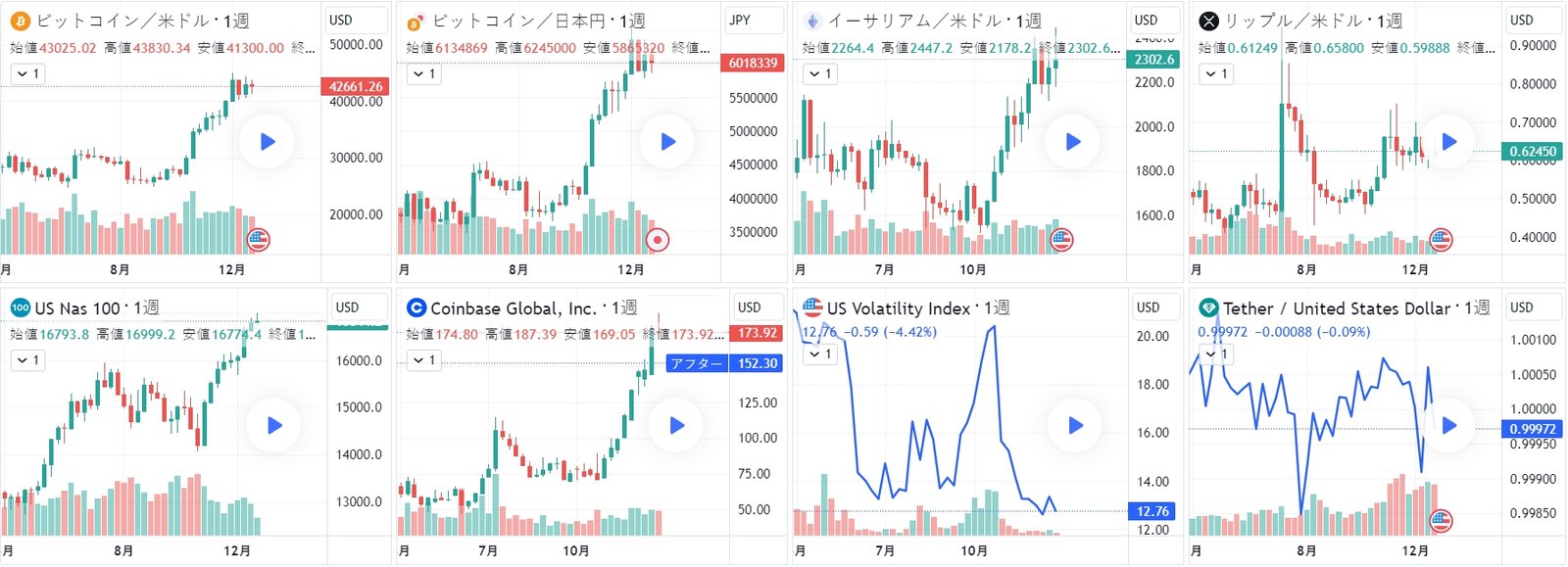Screen dimensions: 1568x567
Task: Click the Bitcoin icon on the BTC/USD chart
Action: pyautogui.click(x=20, y=21)
